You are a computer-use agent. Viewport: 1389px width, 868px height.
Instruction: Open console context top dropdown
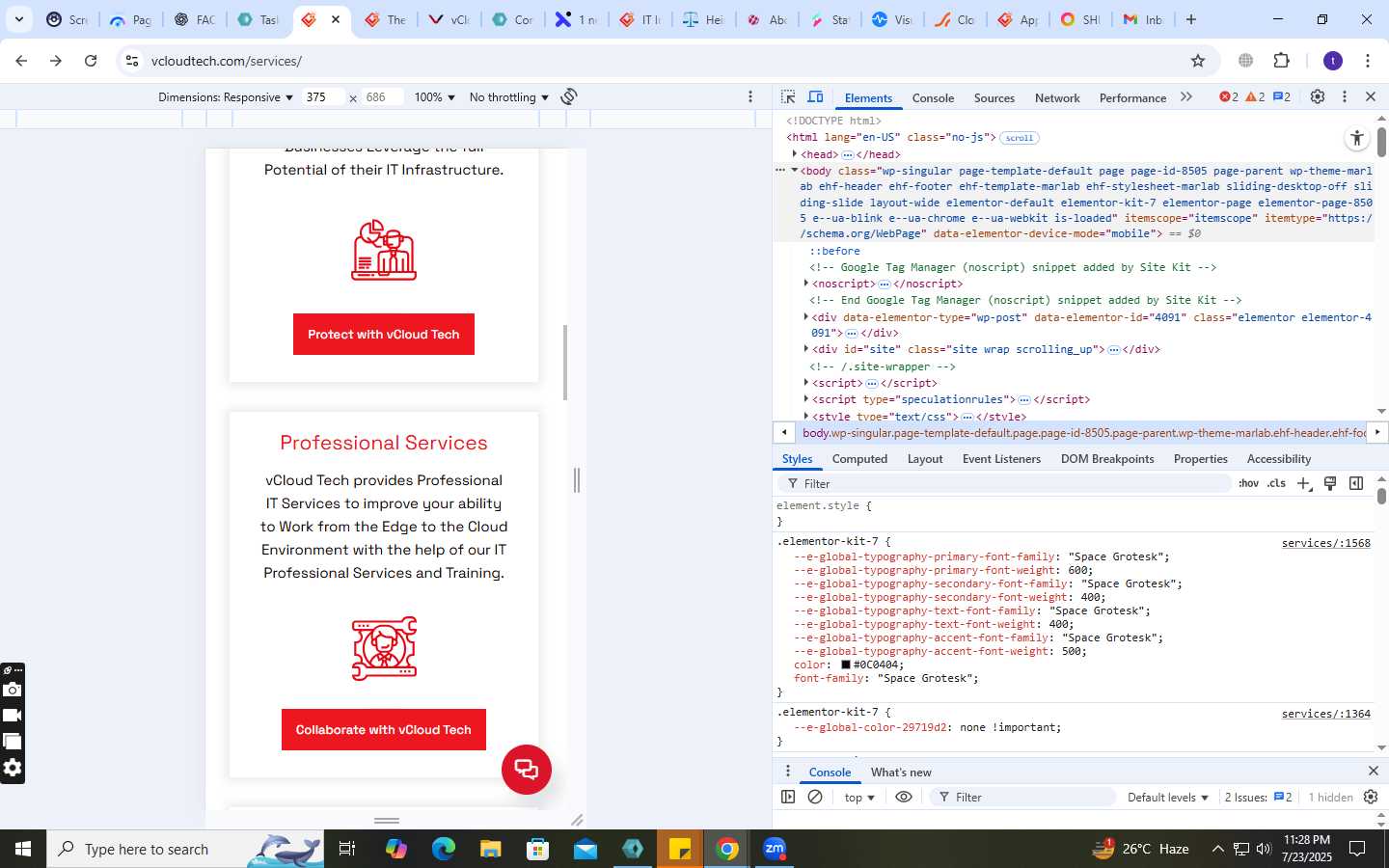pyautogui.click(x=859, y=798)
